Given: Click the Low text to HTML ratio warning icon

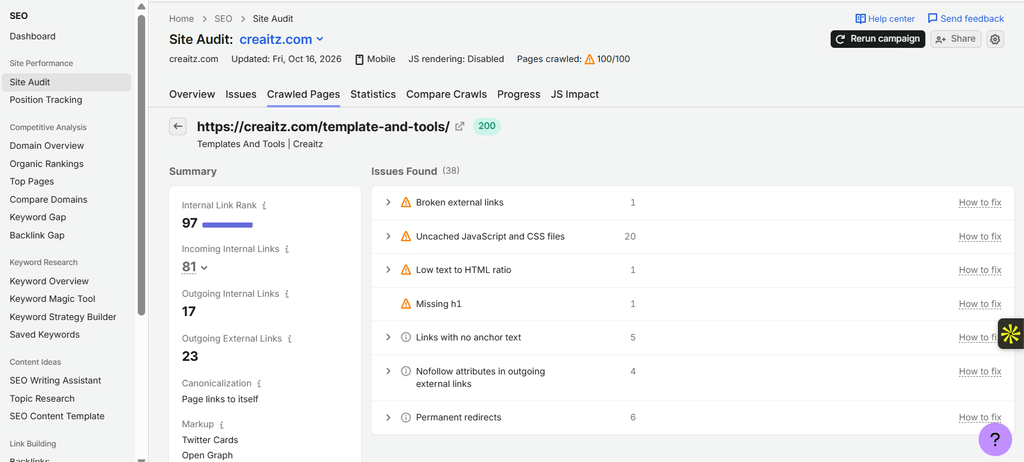Looking at the screenshot, I should point(406,270).
